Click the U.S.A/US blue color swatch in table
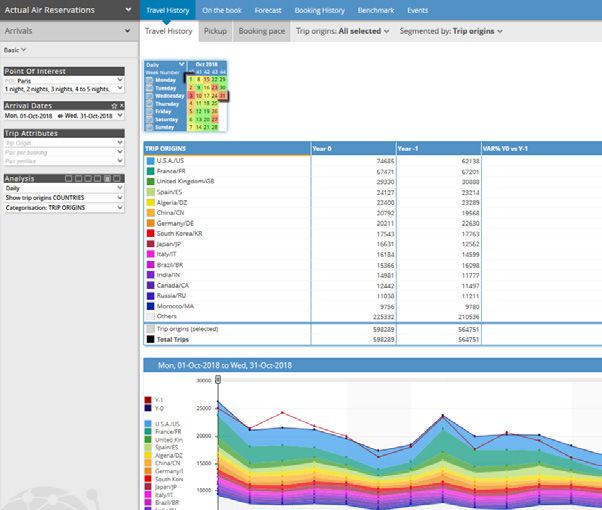 (x=150, y=161)
